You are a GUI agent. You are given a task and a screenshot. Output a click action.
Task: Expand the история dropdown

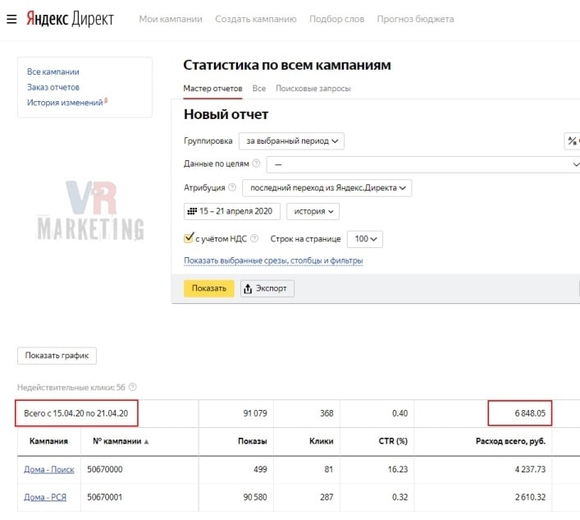[313, 212]
